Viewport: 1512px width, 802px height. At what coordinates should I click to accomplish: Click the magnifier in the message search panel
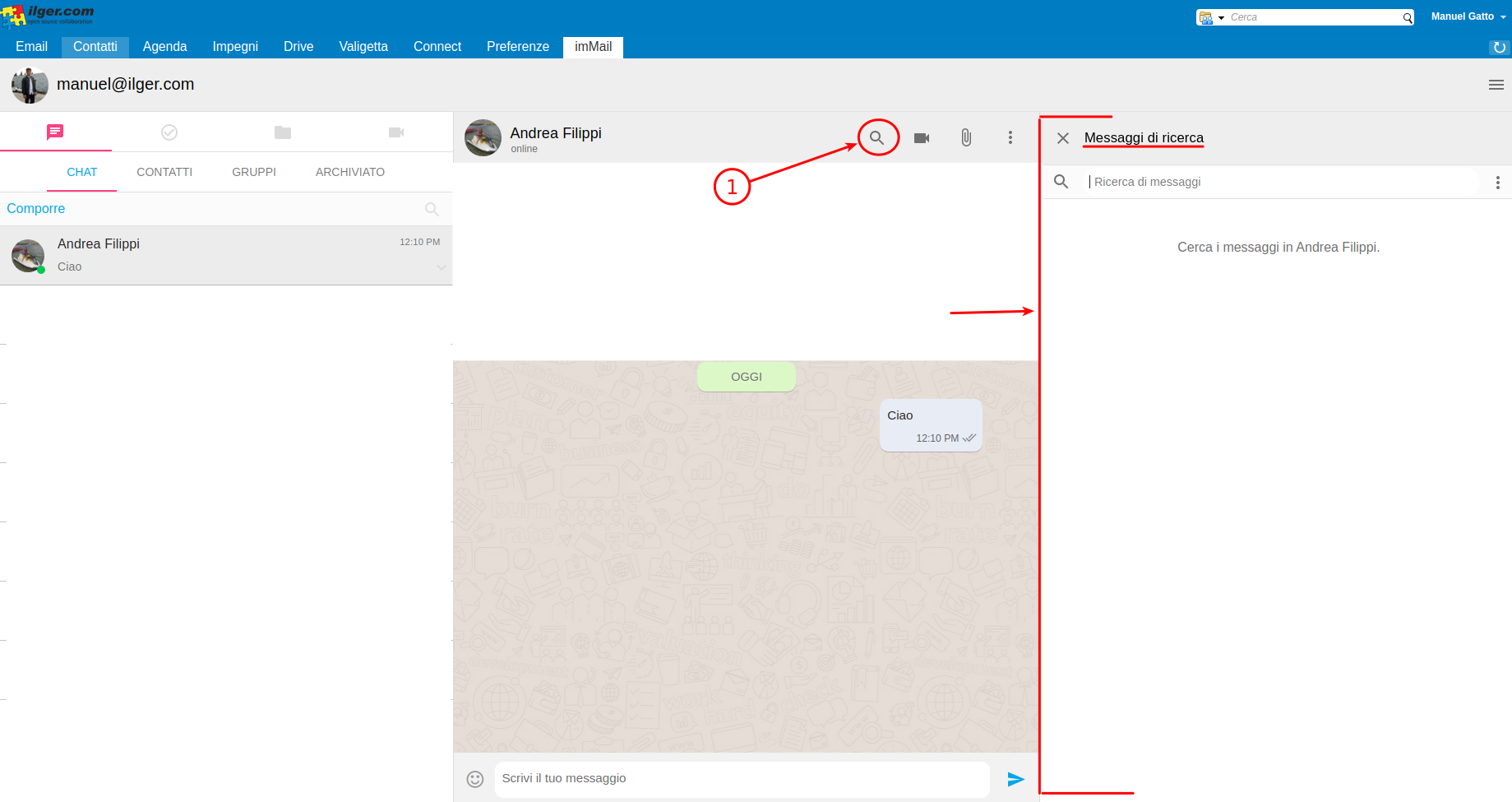point(1061,182)
